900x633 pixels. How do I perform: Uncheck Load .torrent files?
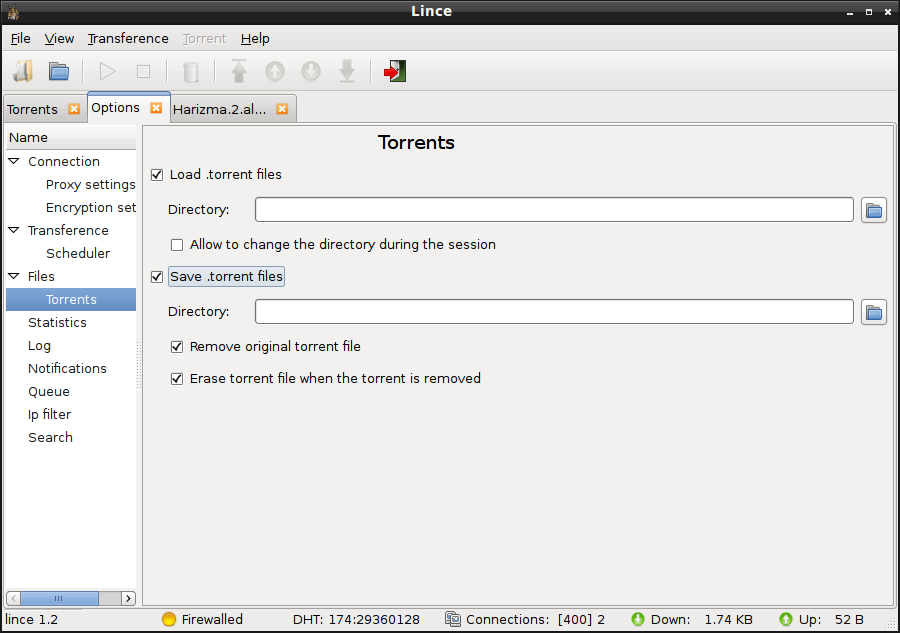(x=157, y=175)
